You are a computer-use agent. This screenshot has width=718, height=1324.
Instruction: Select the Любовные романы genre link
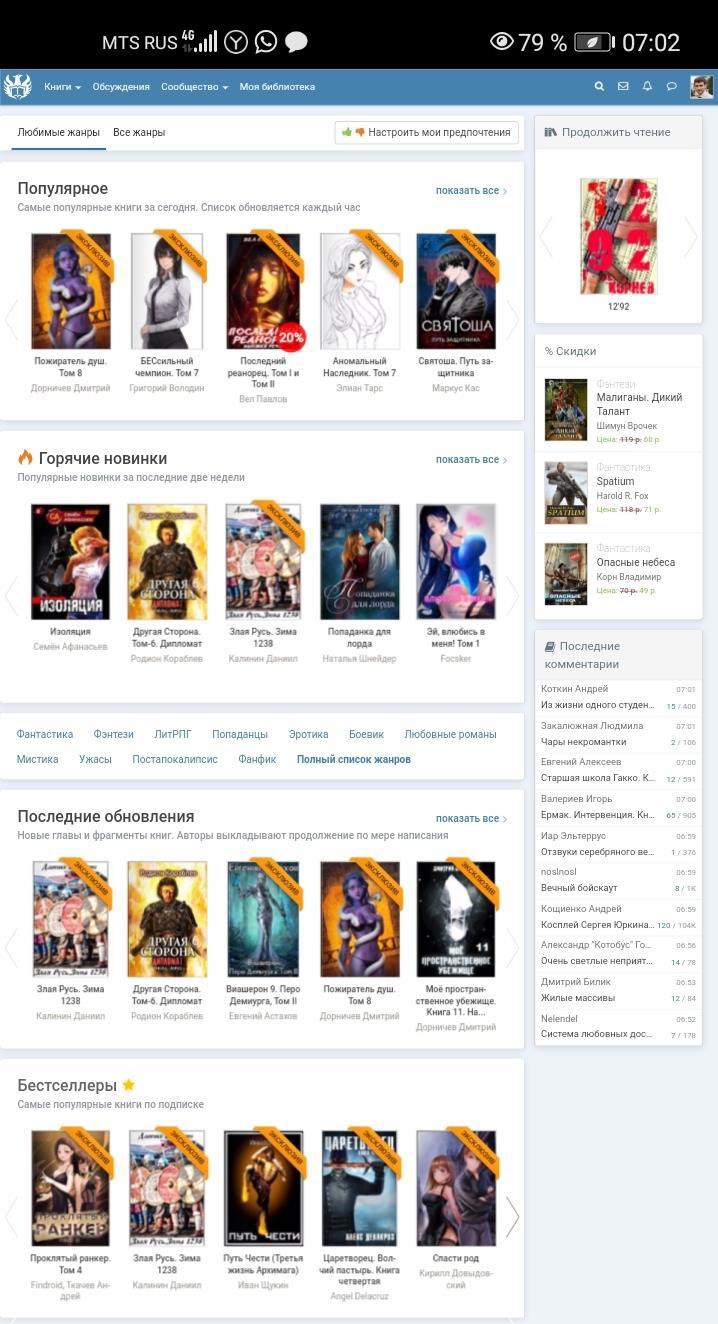point(450,734)
